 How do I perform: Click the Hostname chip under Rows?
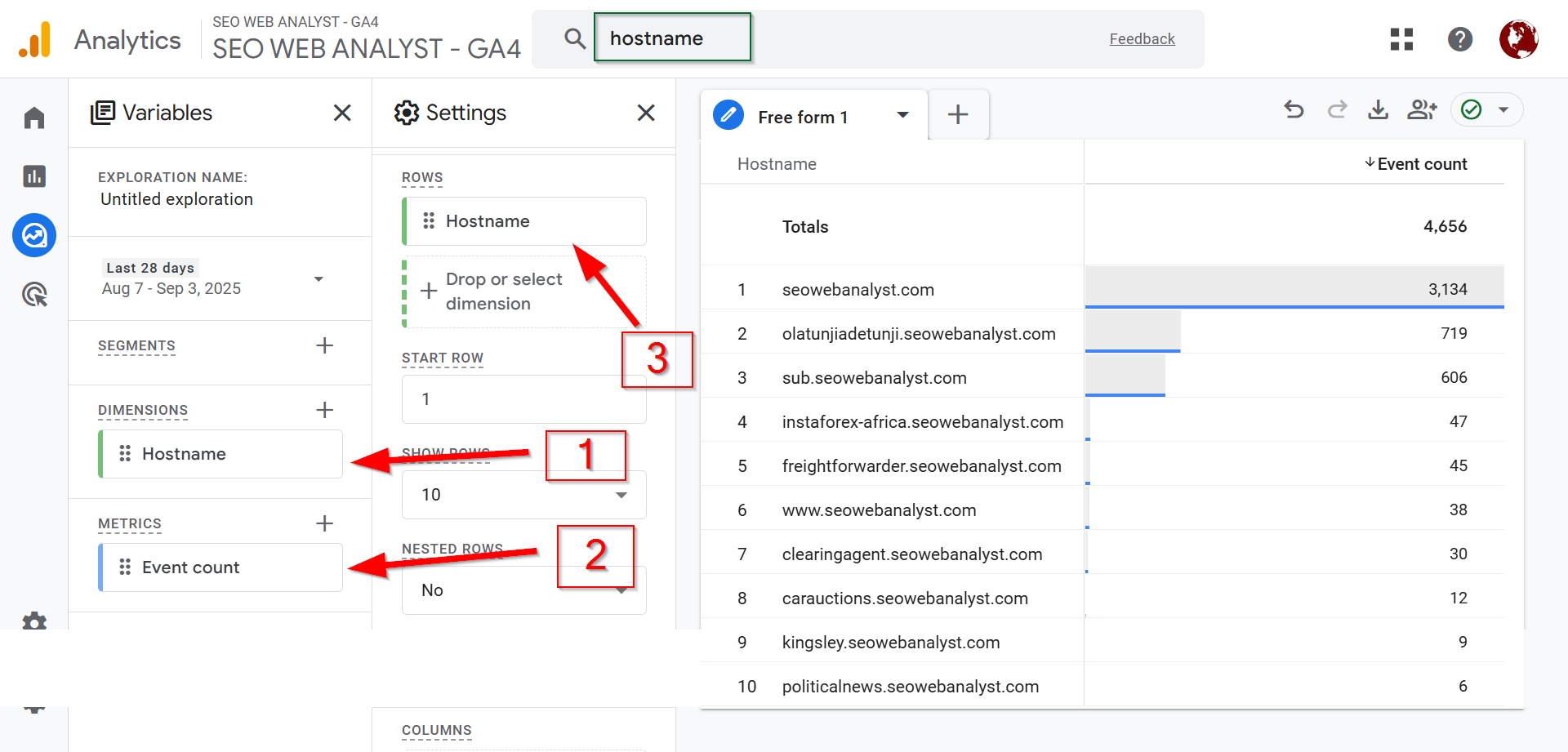point(524,221)
